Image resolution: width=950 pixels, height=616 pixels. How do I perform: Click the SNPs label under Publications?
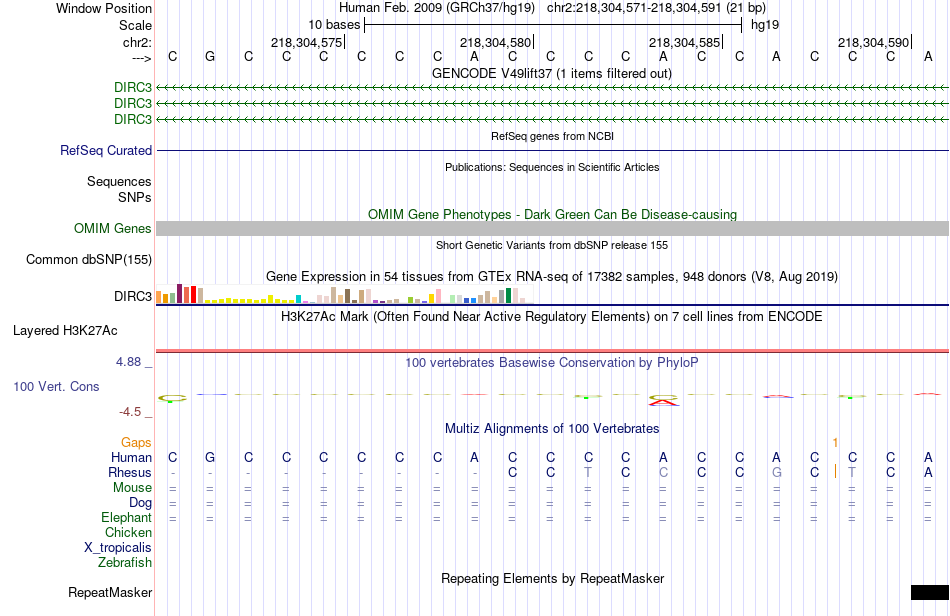coord(135,197)
